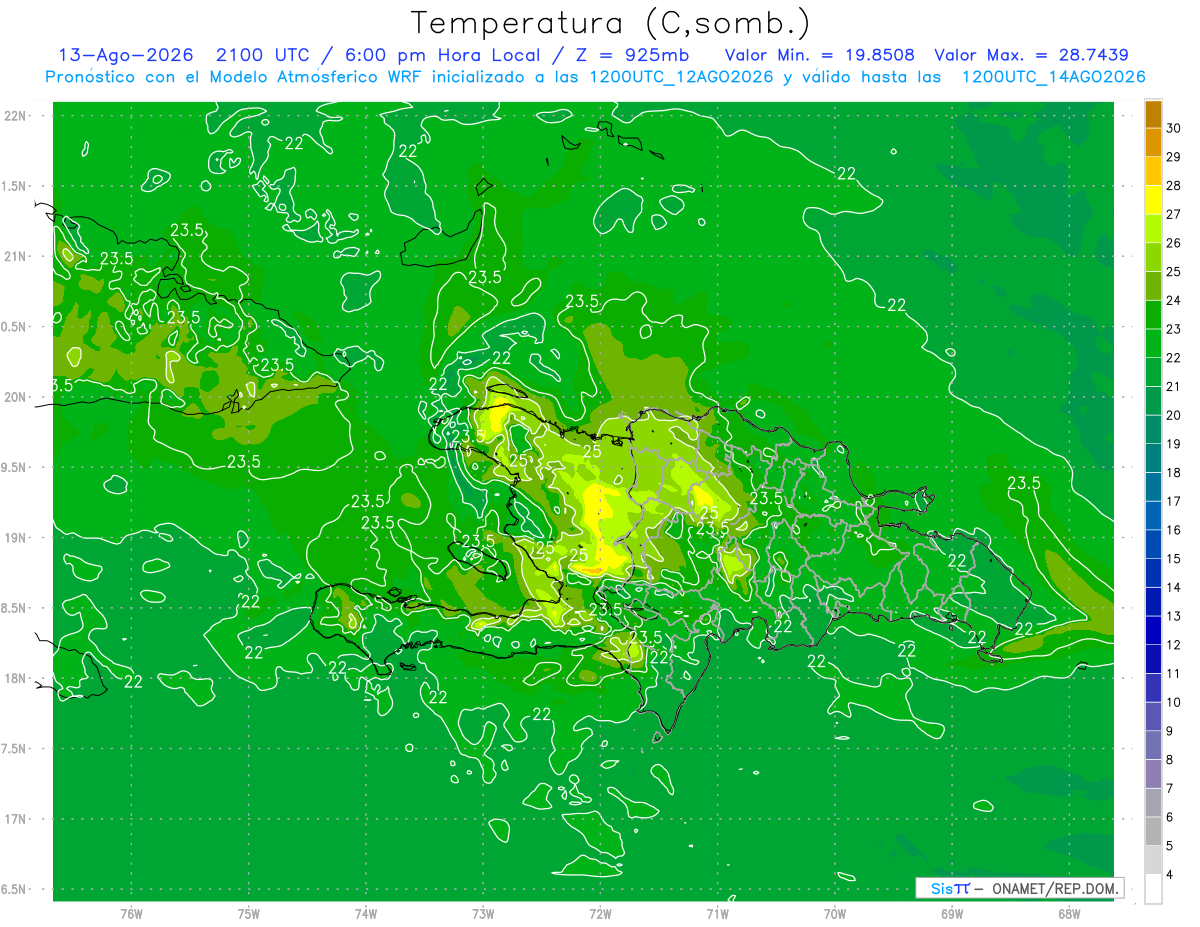Click the "70W" longitude axis label
This screenshot has height=927, width=1200.
tap(835, 914)
